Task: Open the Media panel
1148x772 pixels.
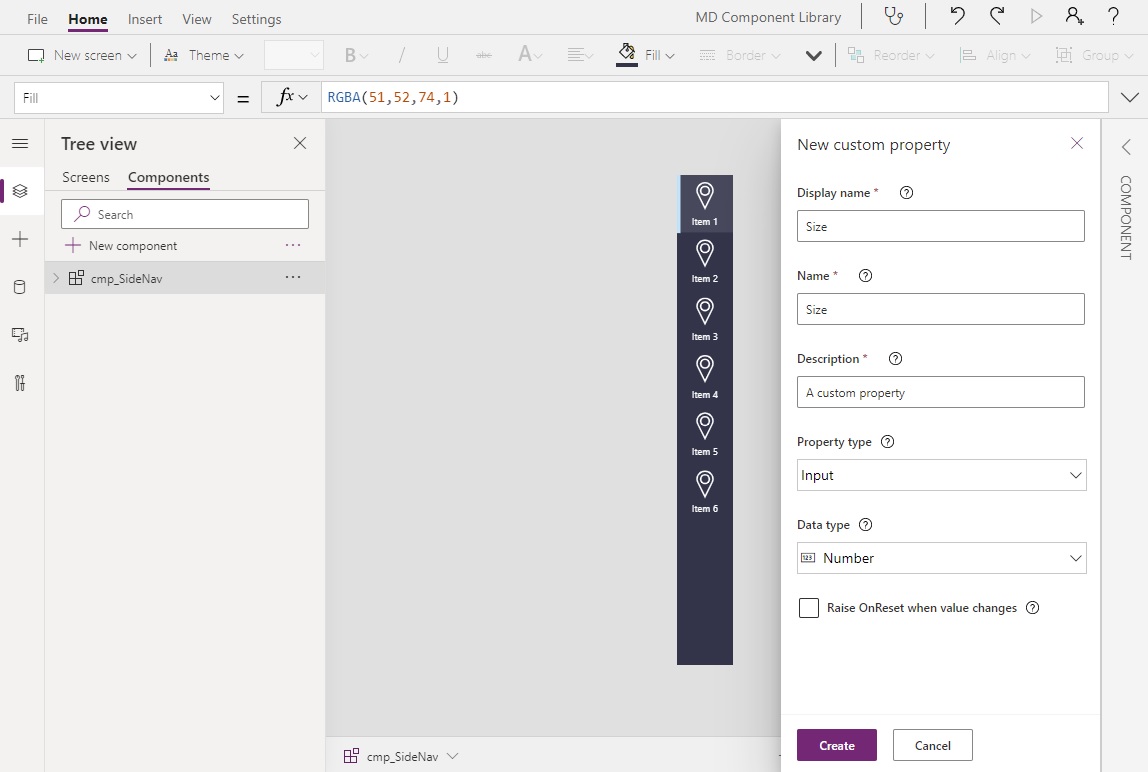Action: click(21, 335)
